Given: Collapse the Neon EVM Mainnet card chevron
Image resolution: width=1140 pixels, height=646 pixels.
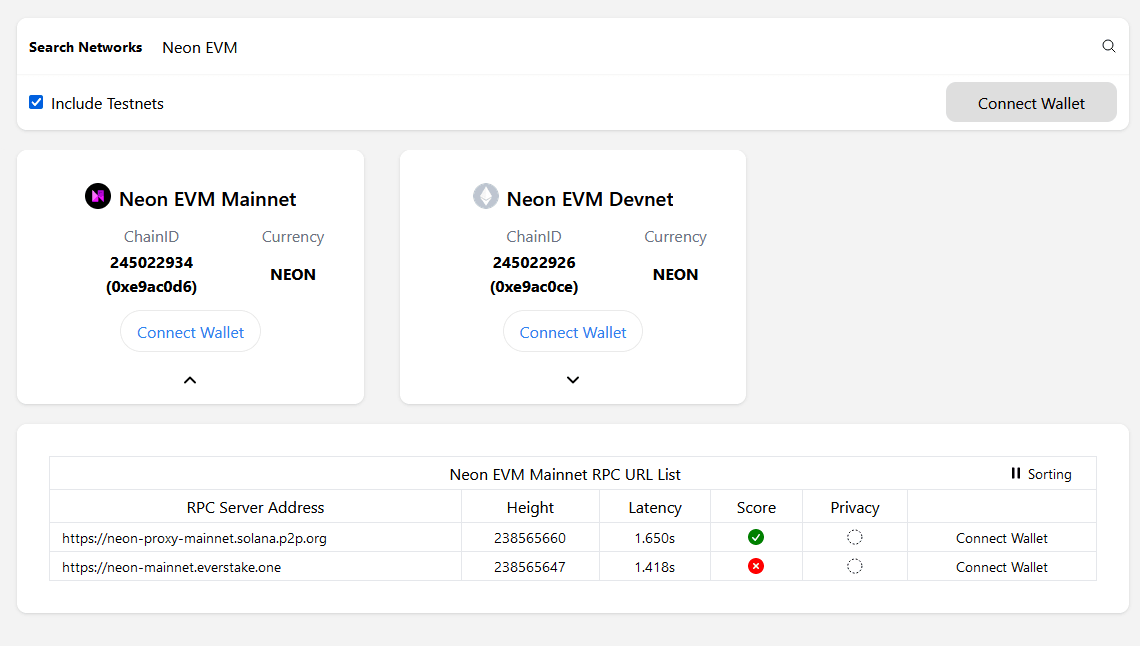Looking at the screenshot, I should coord(190,380).
